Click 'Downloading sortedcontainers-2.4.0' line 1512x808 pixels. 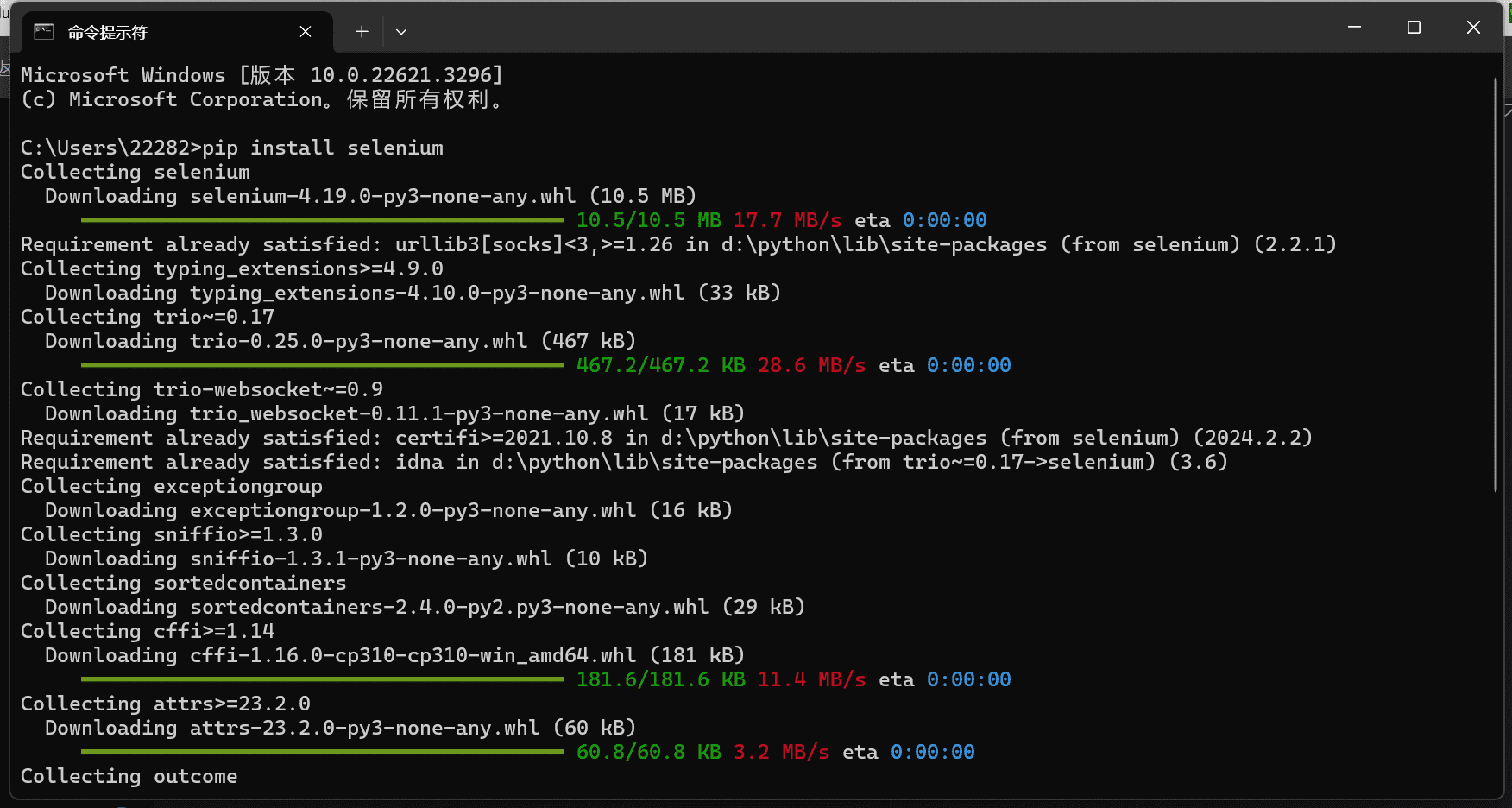coord(425,607)
